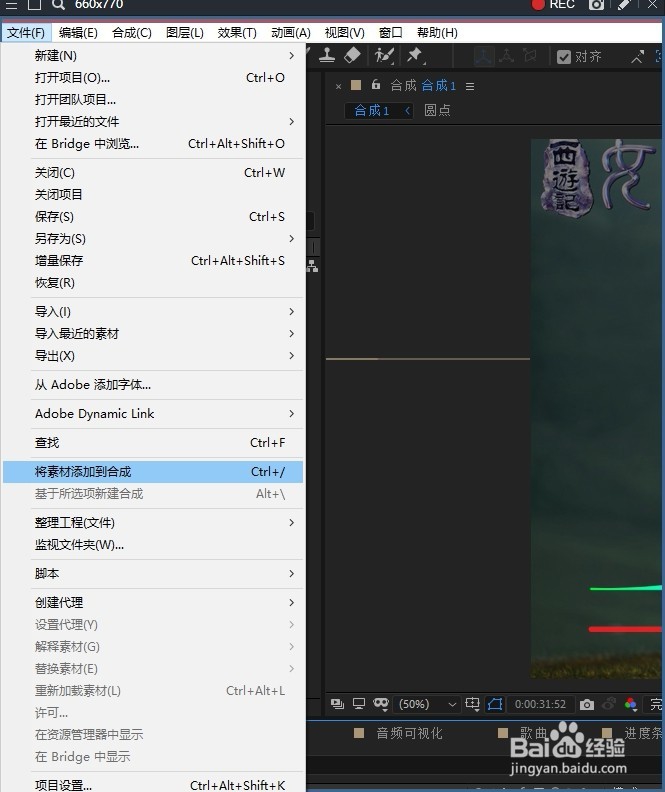Image resolution: width=665 pixels, height=792 pixels.
Task: Open the 文件(F) menu
Action: click(26, 33)
